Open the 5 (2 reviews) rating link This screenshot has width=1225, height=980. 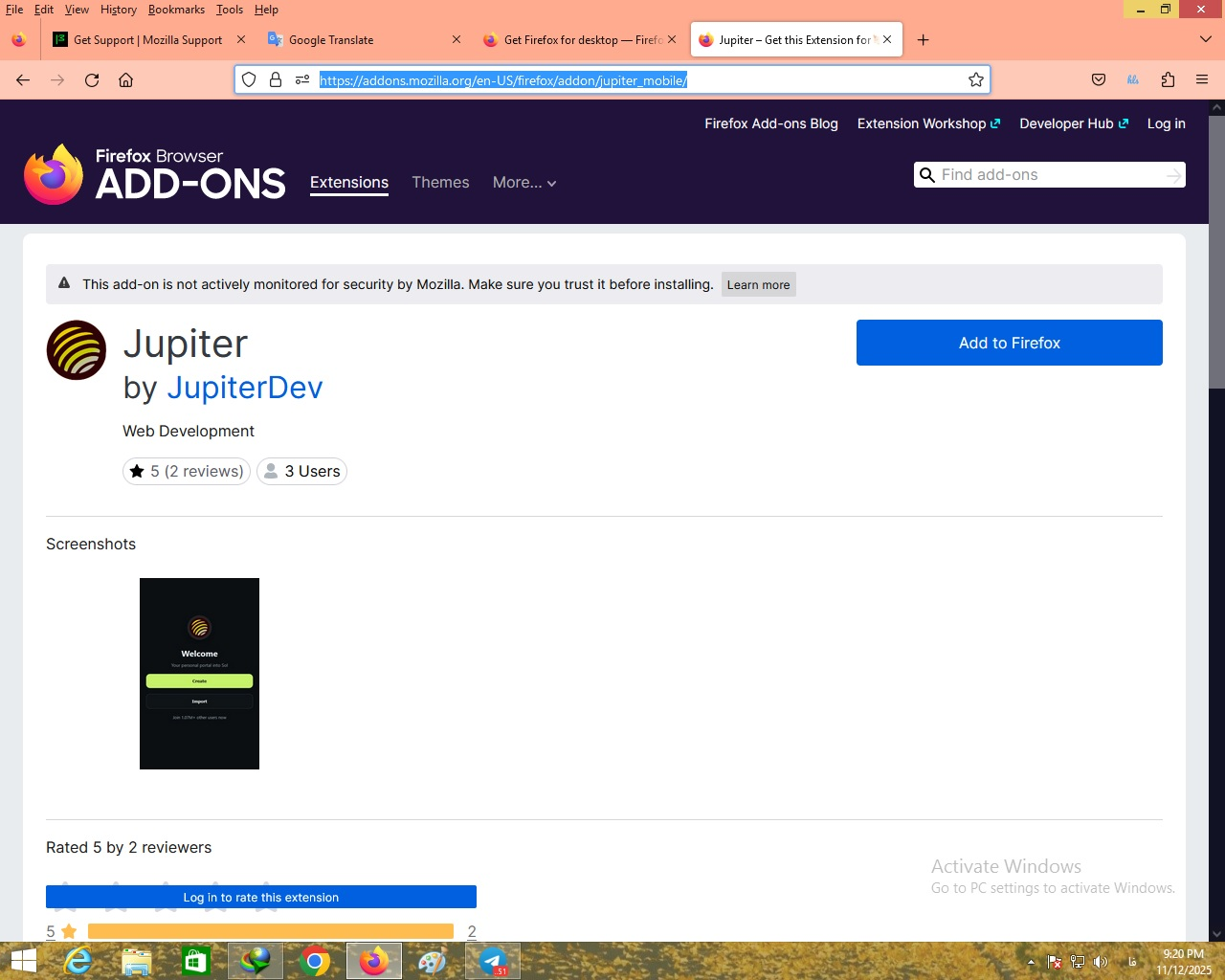click(x=187, y=471)
